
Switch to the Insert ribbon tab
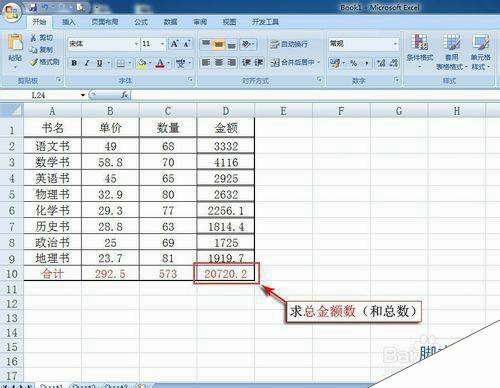pyautogui.click(x=69, y=22)
